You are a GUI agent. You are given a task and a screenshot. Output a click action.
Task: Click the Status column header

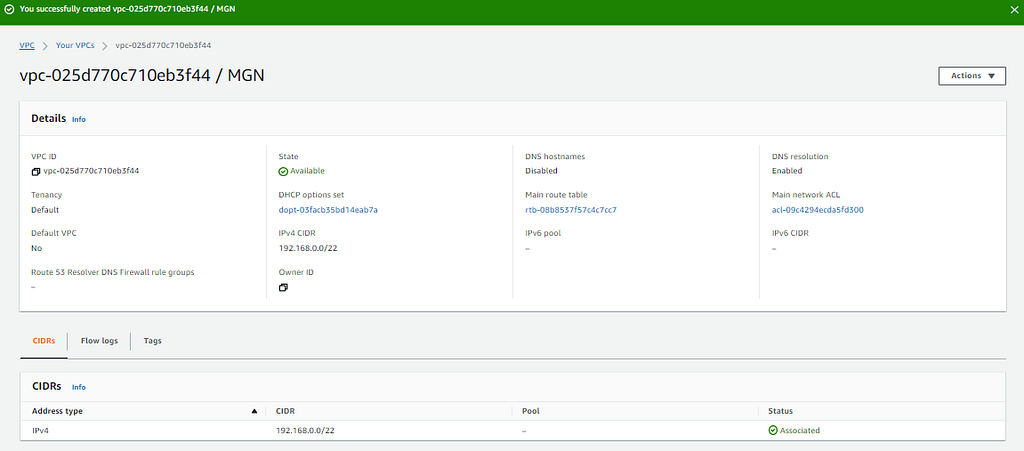coord(780,411)
